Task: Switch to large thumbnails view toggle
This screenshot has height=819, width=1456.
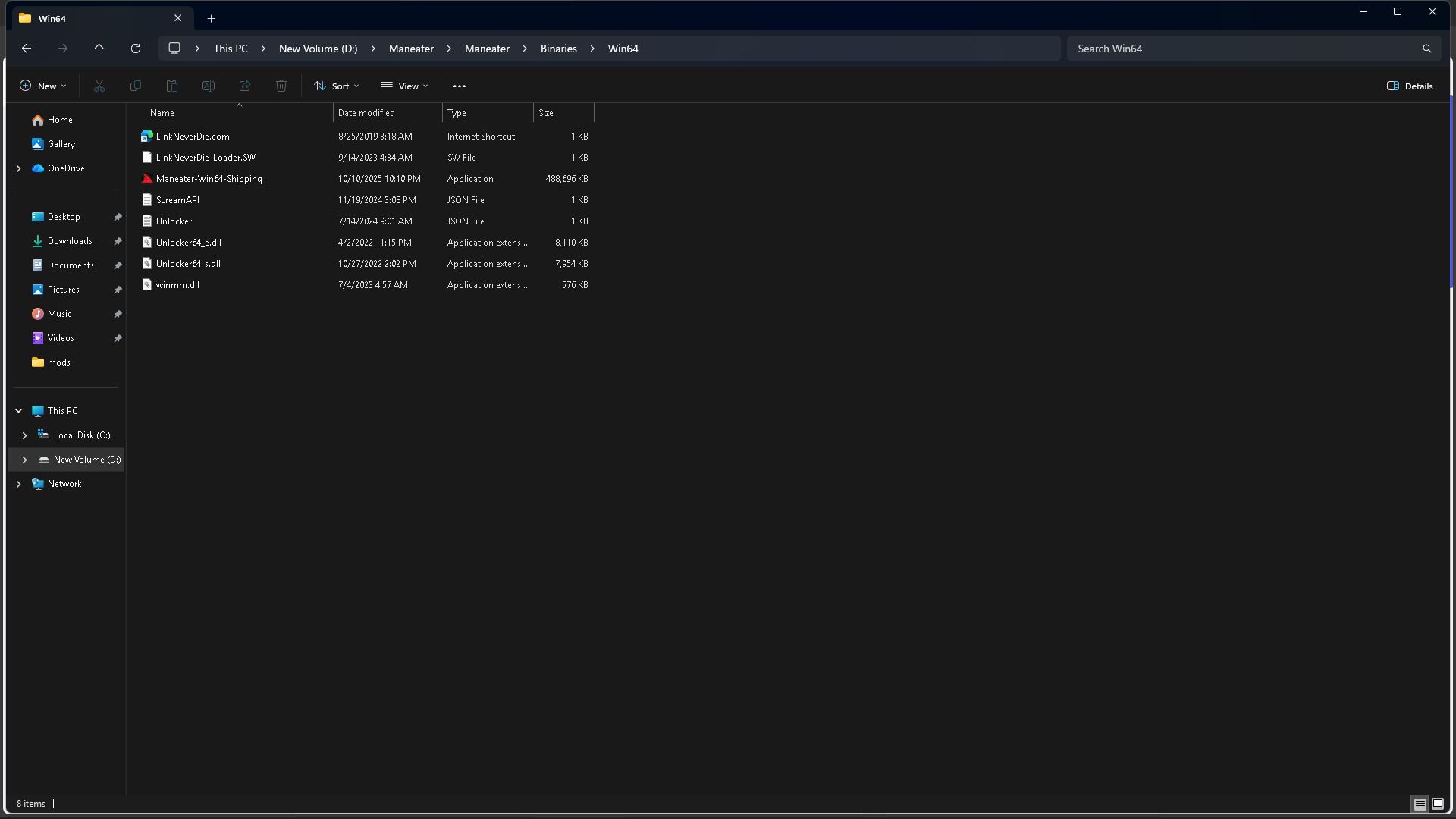Action: click(1437, 804)
